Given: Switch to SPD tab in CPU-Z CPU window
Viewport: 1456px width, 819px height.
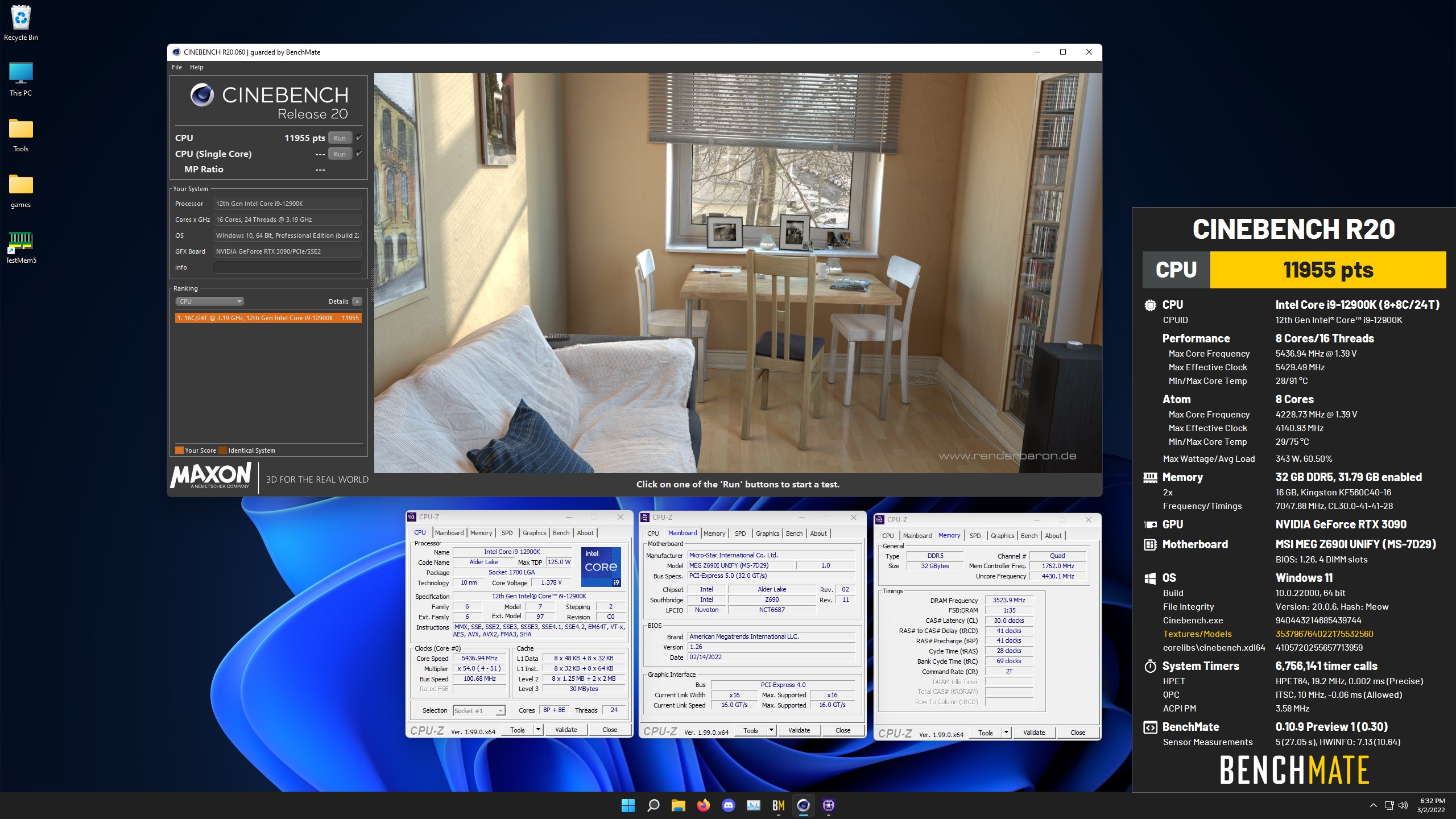Looking at the screenshot, I should pyautogui.click(x=507, y=533).
